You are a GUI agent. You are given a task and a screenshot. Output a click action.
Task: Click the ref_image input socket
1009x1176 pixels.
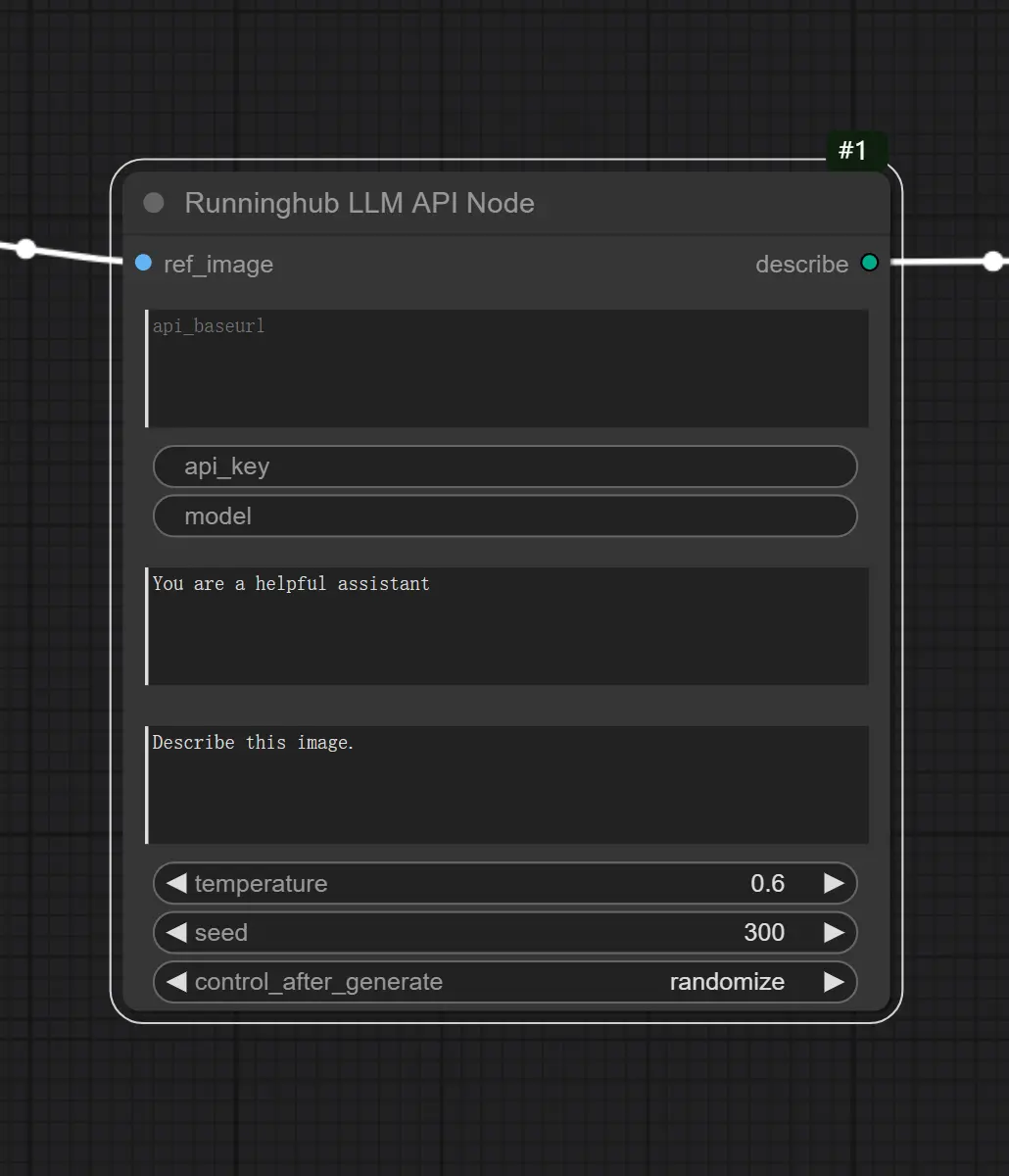pyautogui.click(x=144, y=263)
